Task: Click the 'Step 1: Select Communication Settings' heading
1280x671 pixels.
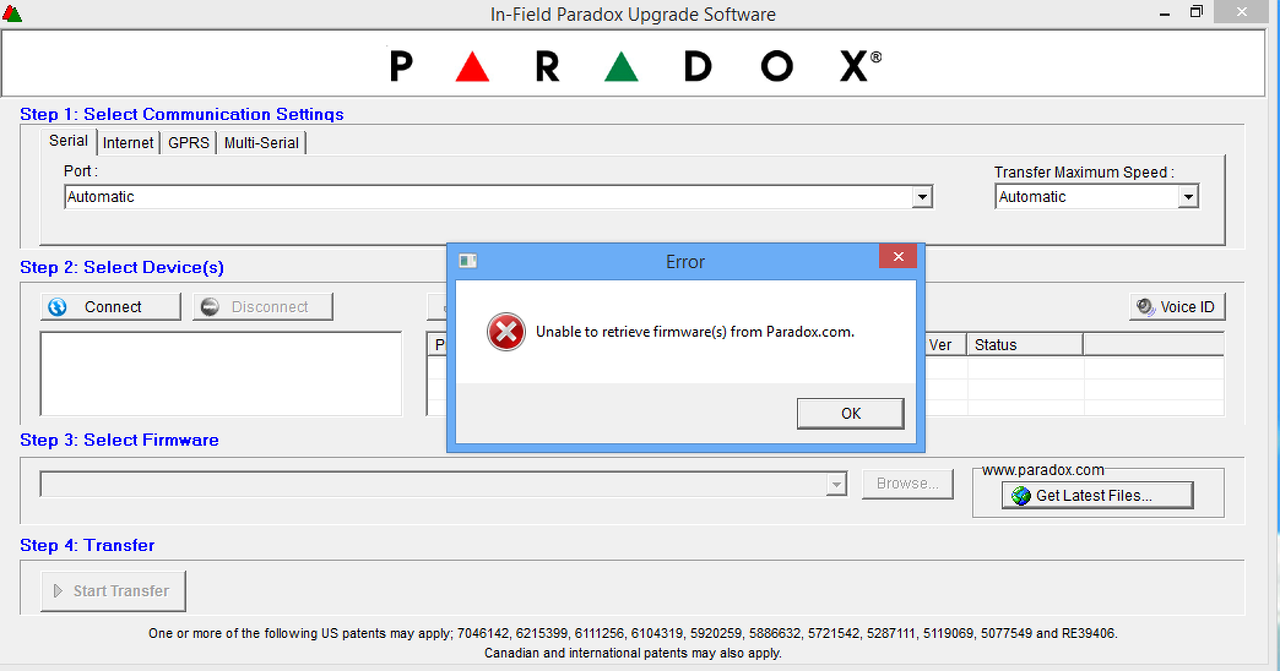Action: coord(182,114)
